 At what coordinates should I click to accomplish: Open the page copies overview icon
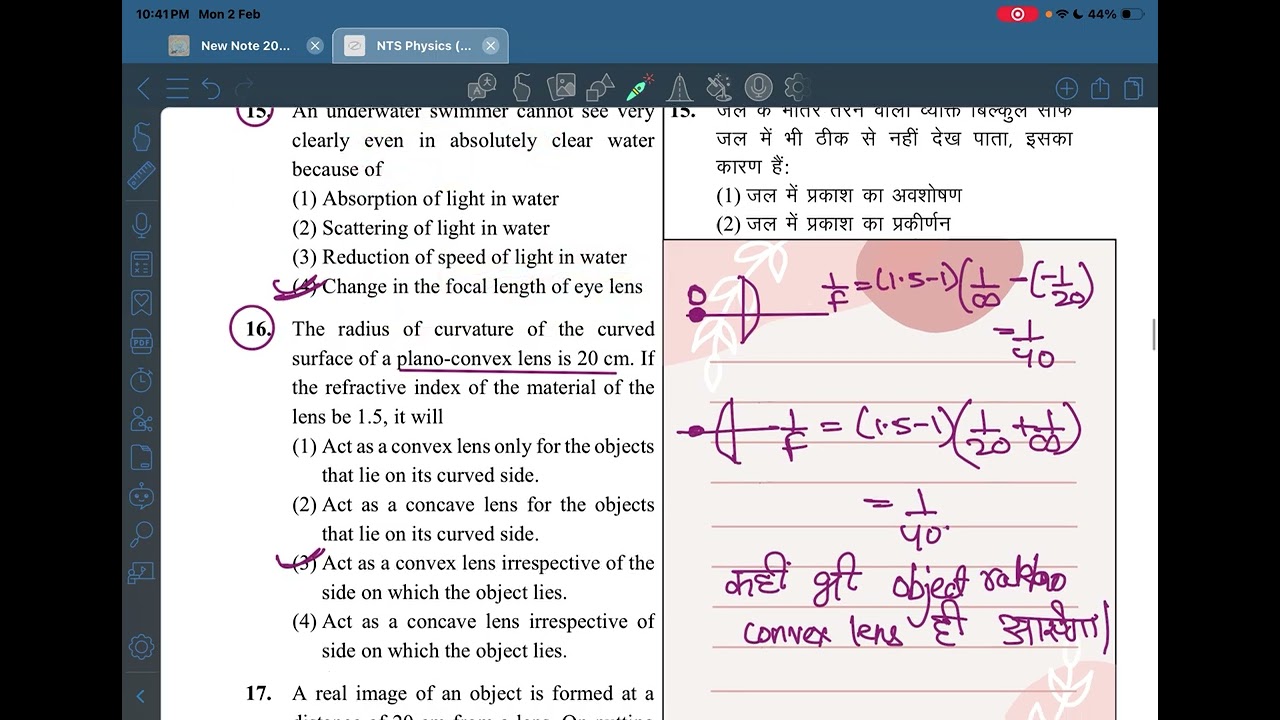click(x=1133, y=89)
